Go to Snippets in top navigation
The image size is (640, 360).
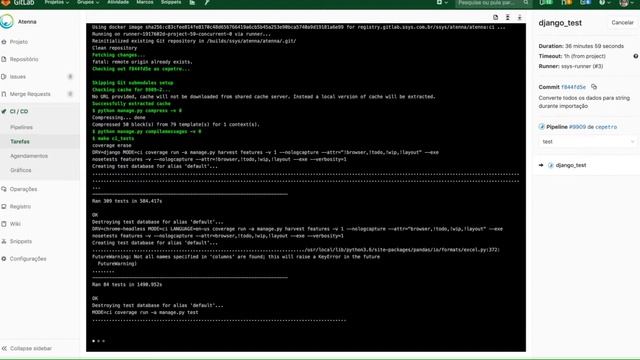171,2
